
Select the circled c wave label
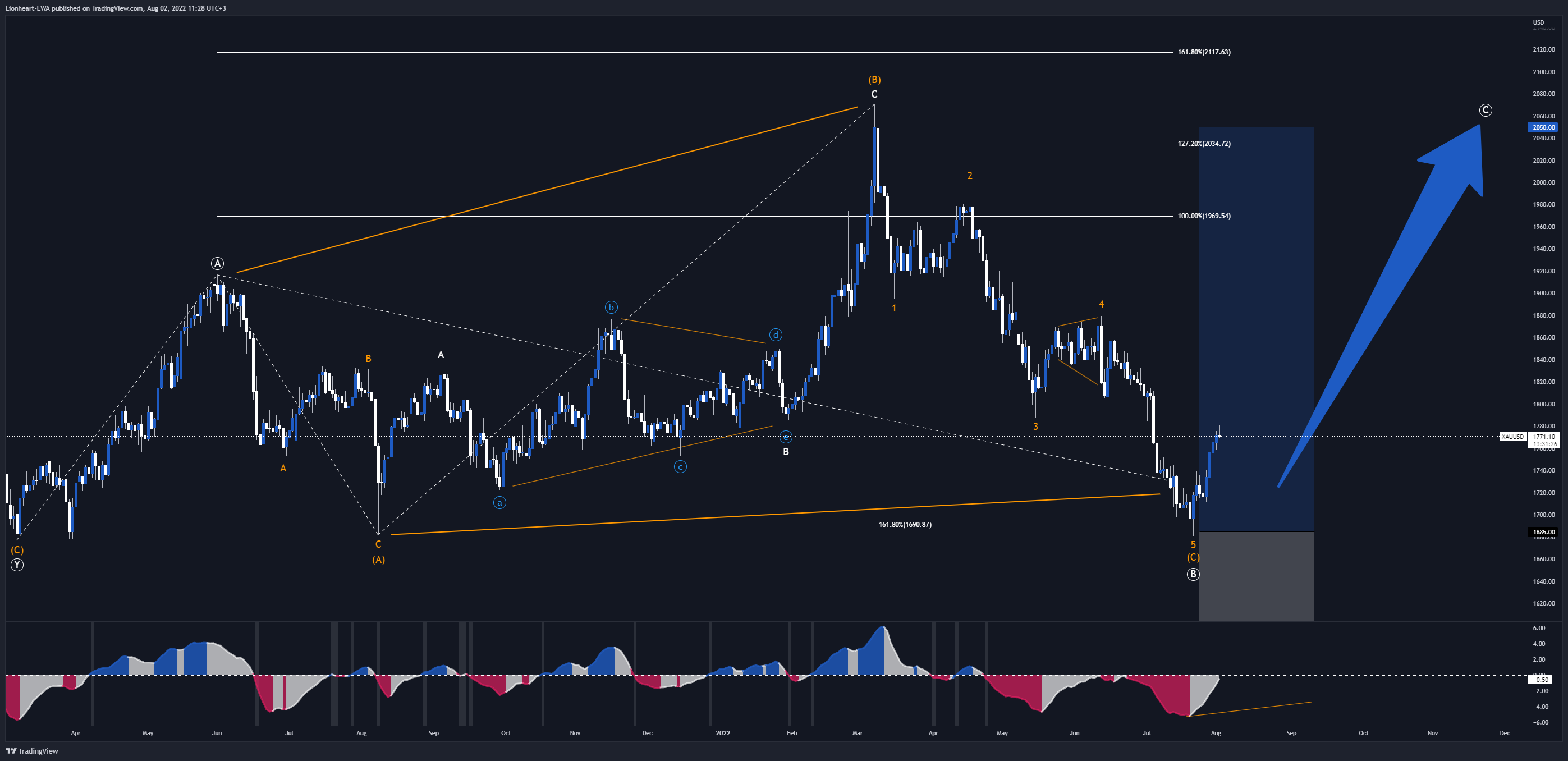coord(680,467)
